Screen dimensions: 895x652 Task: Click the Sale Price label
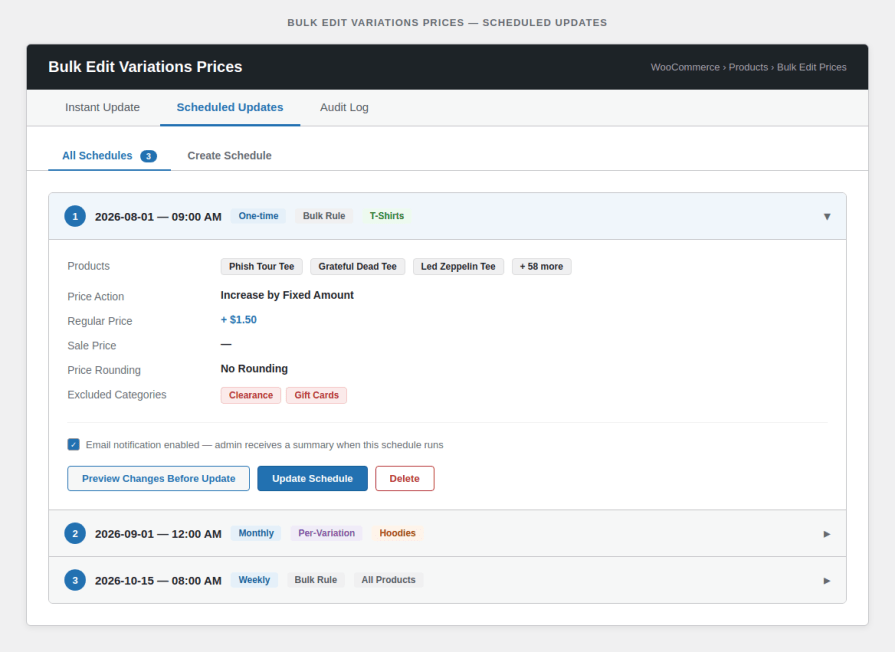[92, 345]
